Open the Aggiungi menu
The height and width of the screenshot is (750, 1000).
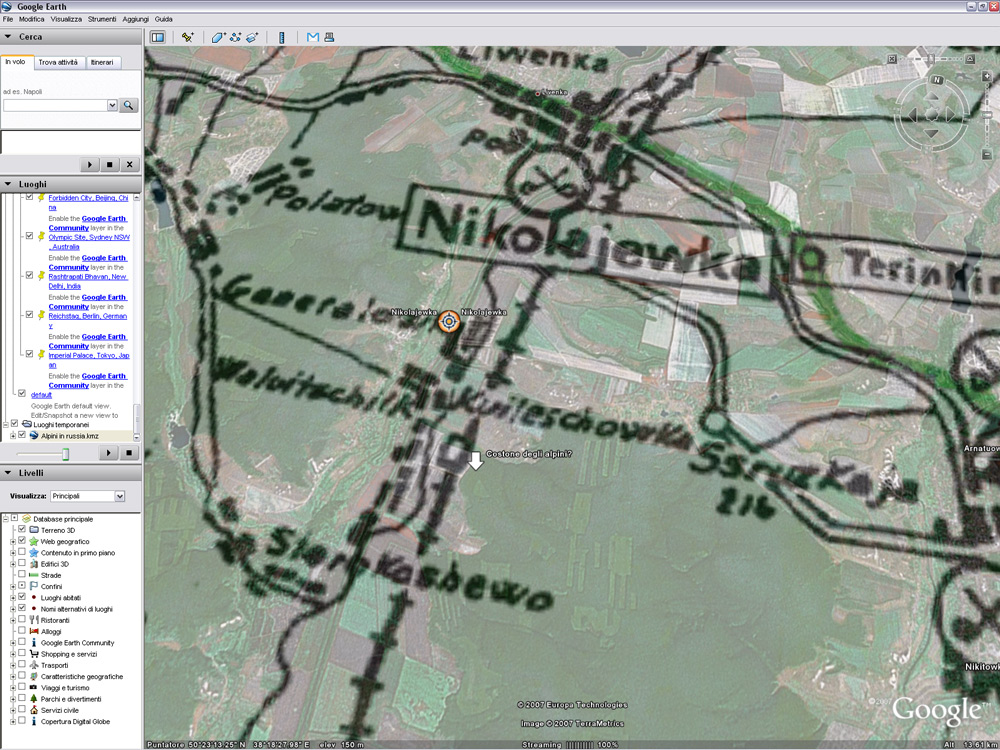135,19
